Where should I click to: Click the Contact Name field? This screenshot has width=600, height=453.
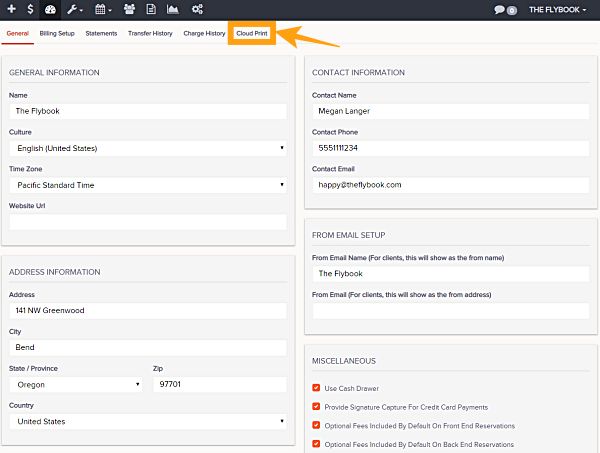(x=451, y=111)
